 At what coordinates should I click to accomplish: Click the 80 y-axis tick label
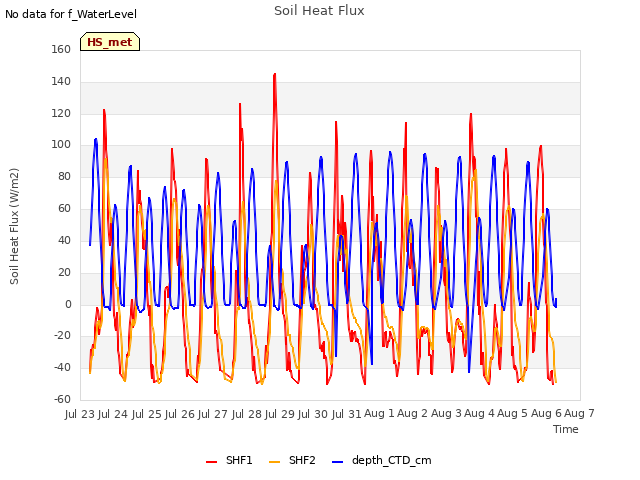(x=64, y=176)
